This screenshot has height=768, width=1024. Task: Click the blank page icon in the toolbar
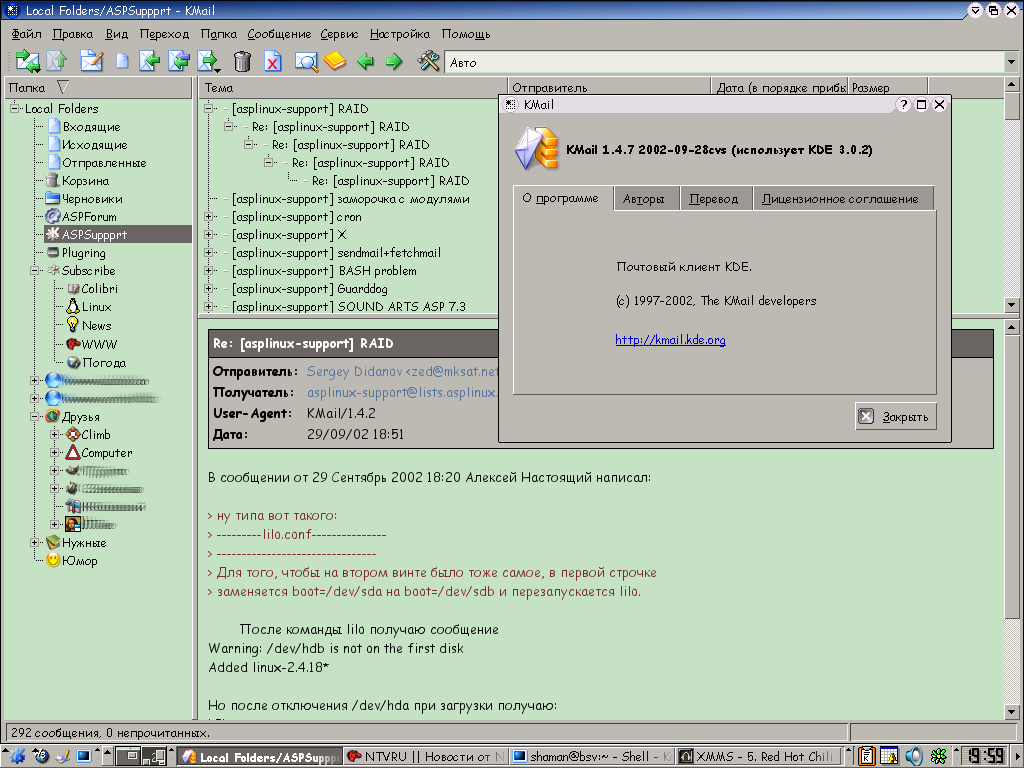coord(122,61)
